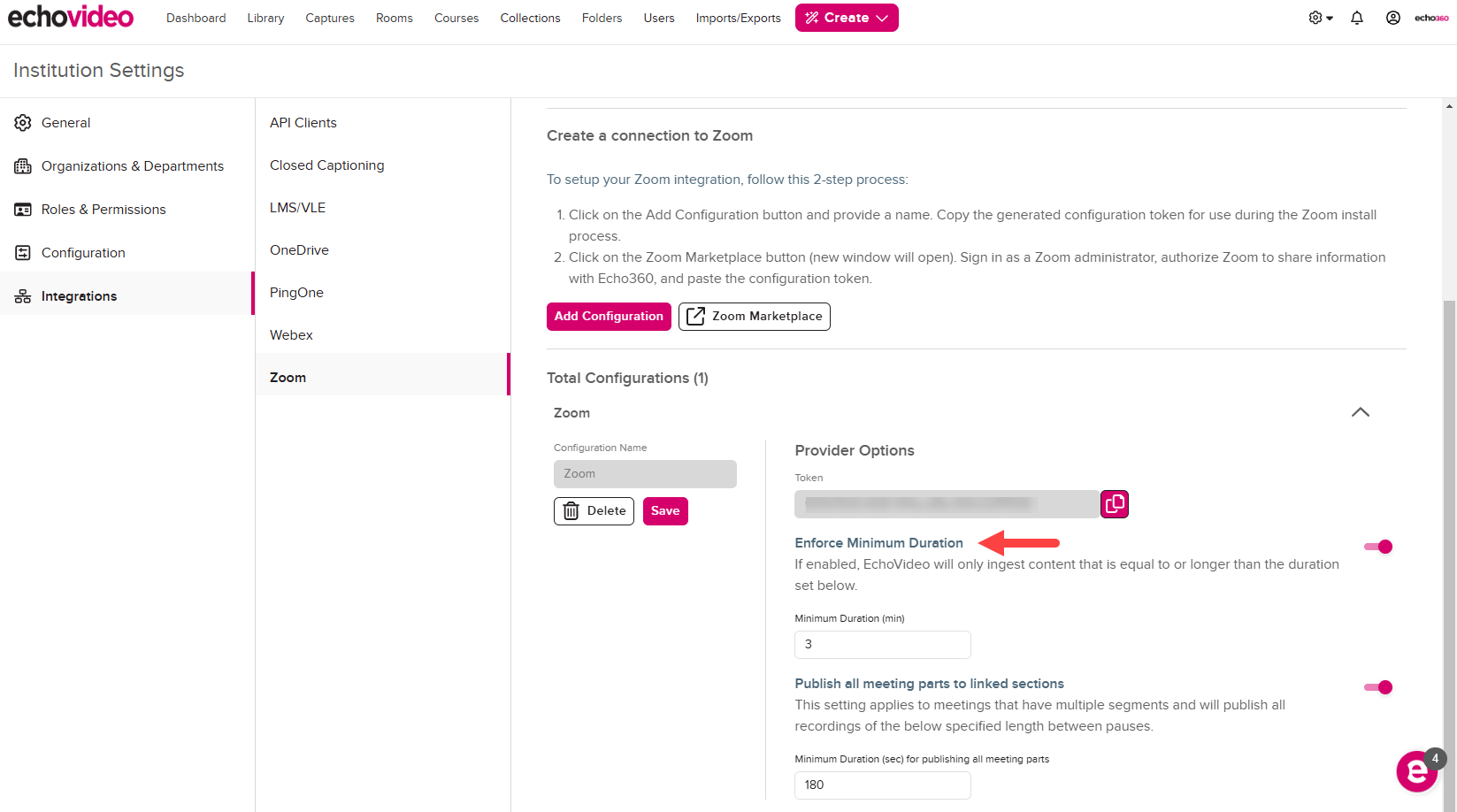1457x812 pixels.
Task: Copy the token with the copy icon
Action: [1115, 504]
